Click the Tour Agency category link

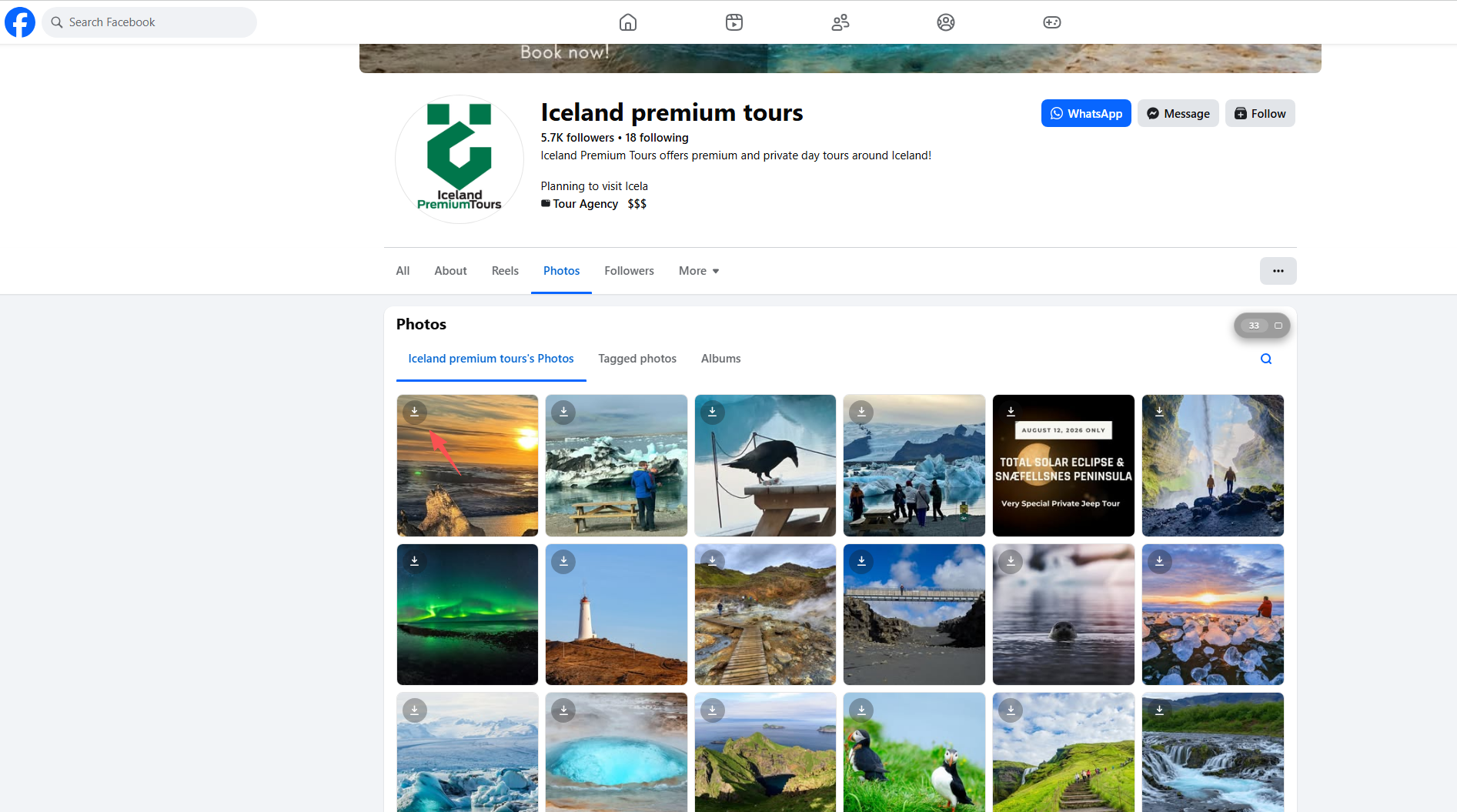pos(586,204)
